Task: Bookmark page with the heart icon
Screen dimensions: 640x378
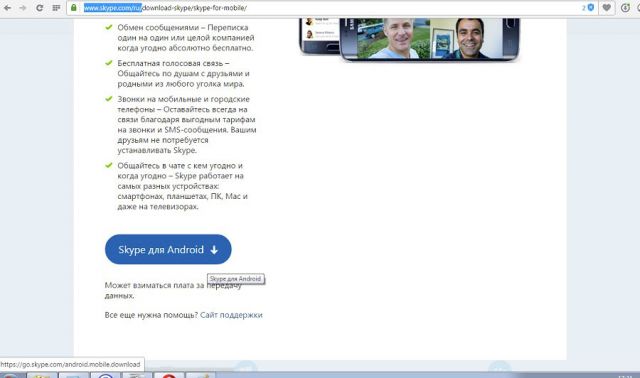Action: point(607,7)
